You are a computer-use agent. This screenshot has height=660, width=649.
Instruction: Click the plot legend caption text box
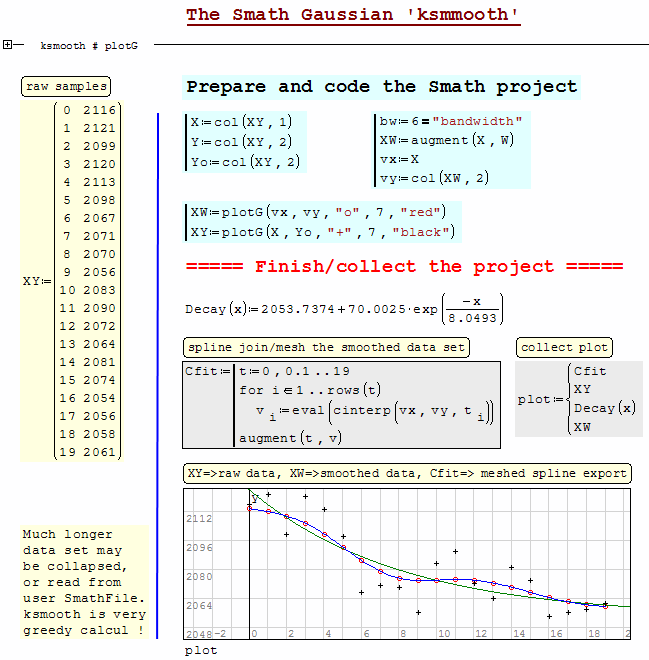pos(407,474)
